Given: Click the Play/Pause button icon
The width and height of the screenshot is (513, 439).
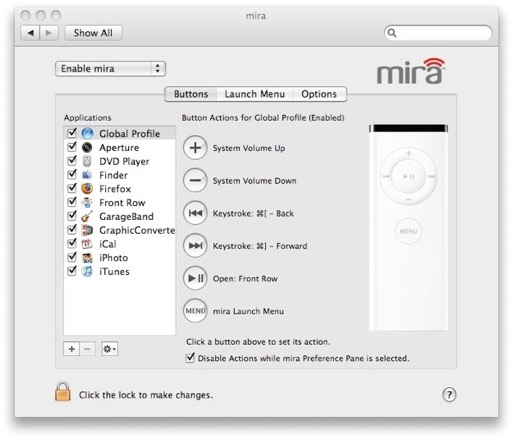Looking at the screenshot, I should pyautogui.click(x=195, y=278).
